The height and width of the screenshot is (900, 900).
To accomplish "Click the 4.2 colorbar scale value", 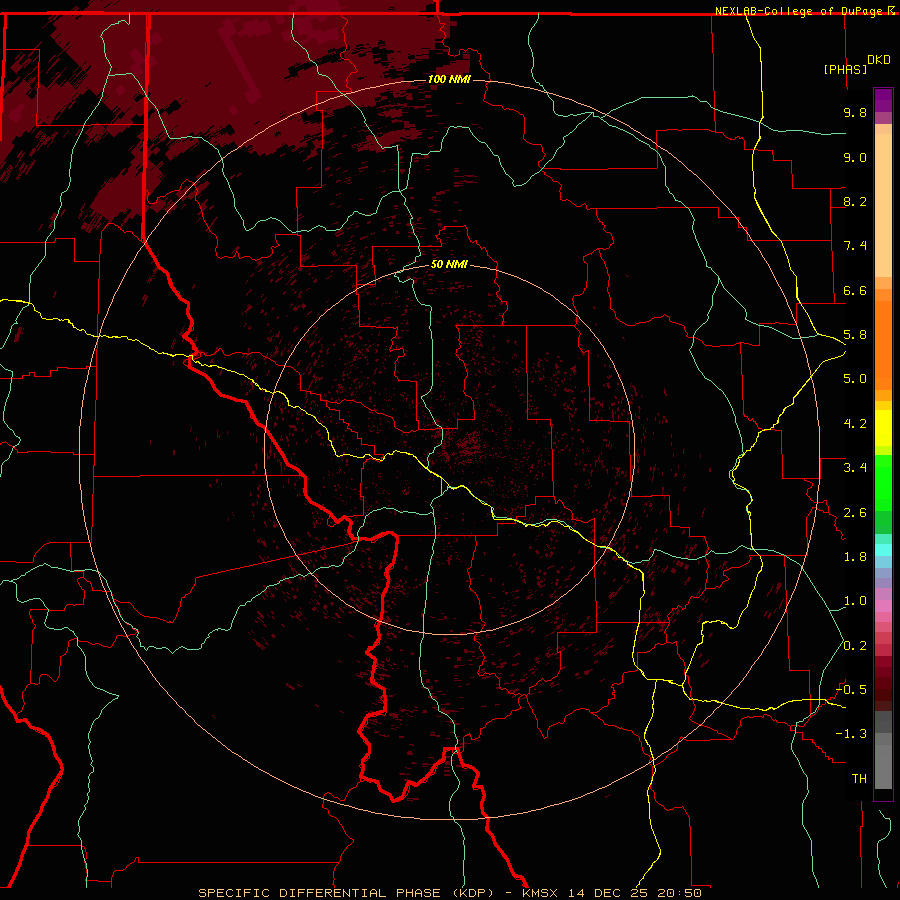I will point(855,424).
